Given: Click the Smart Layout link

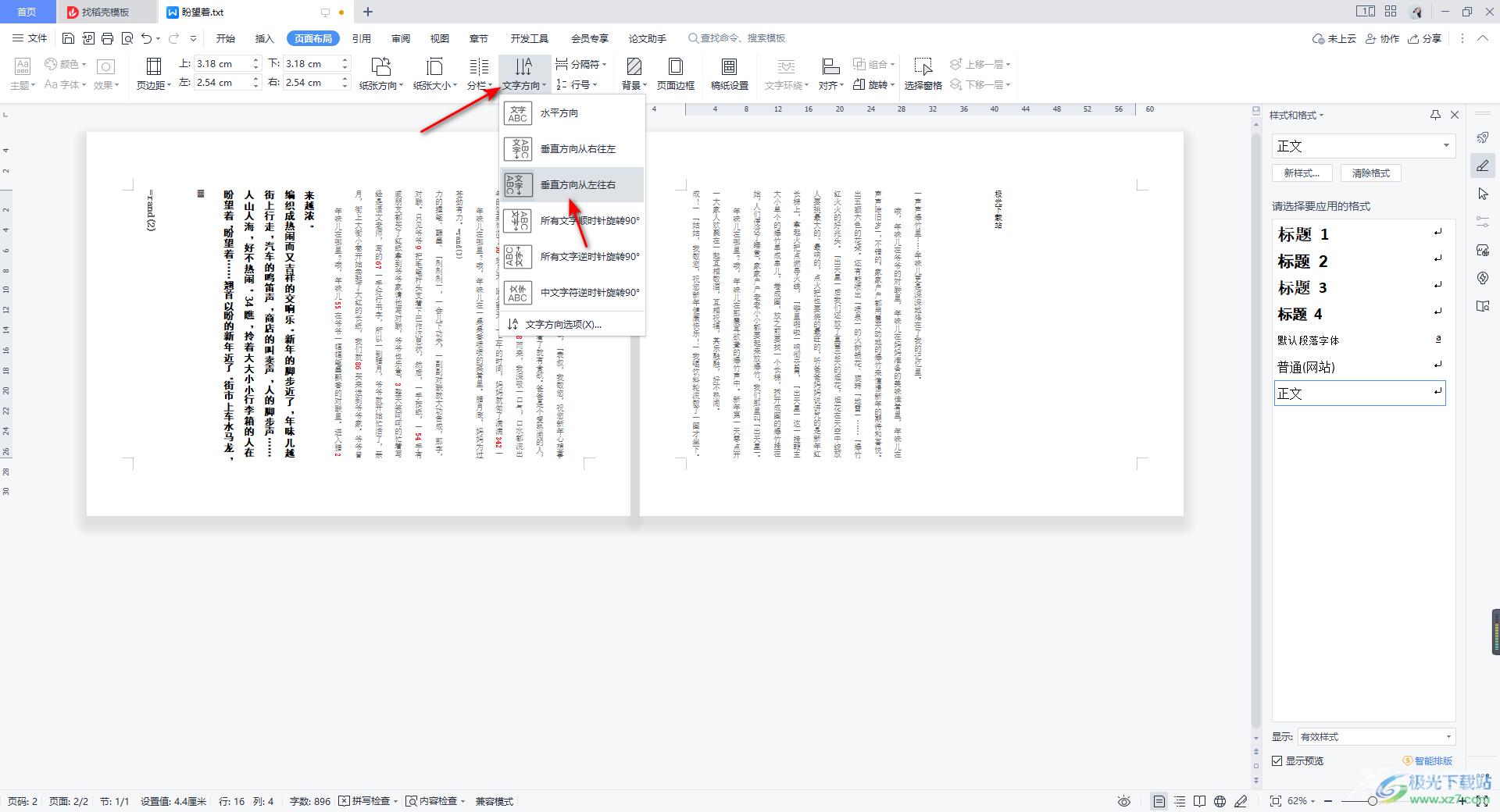Looking at the screenshot, I should pos(1427,760).
